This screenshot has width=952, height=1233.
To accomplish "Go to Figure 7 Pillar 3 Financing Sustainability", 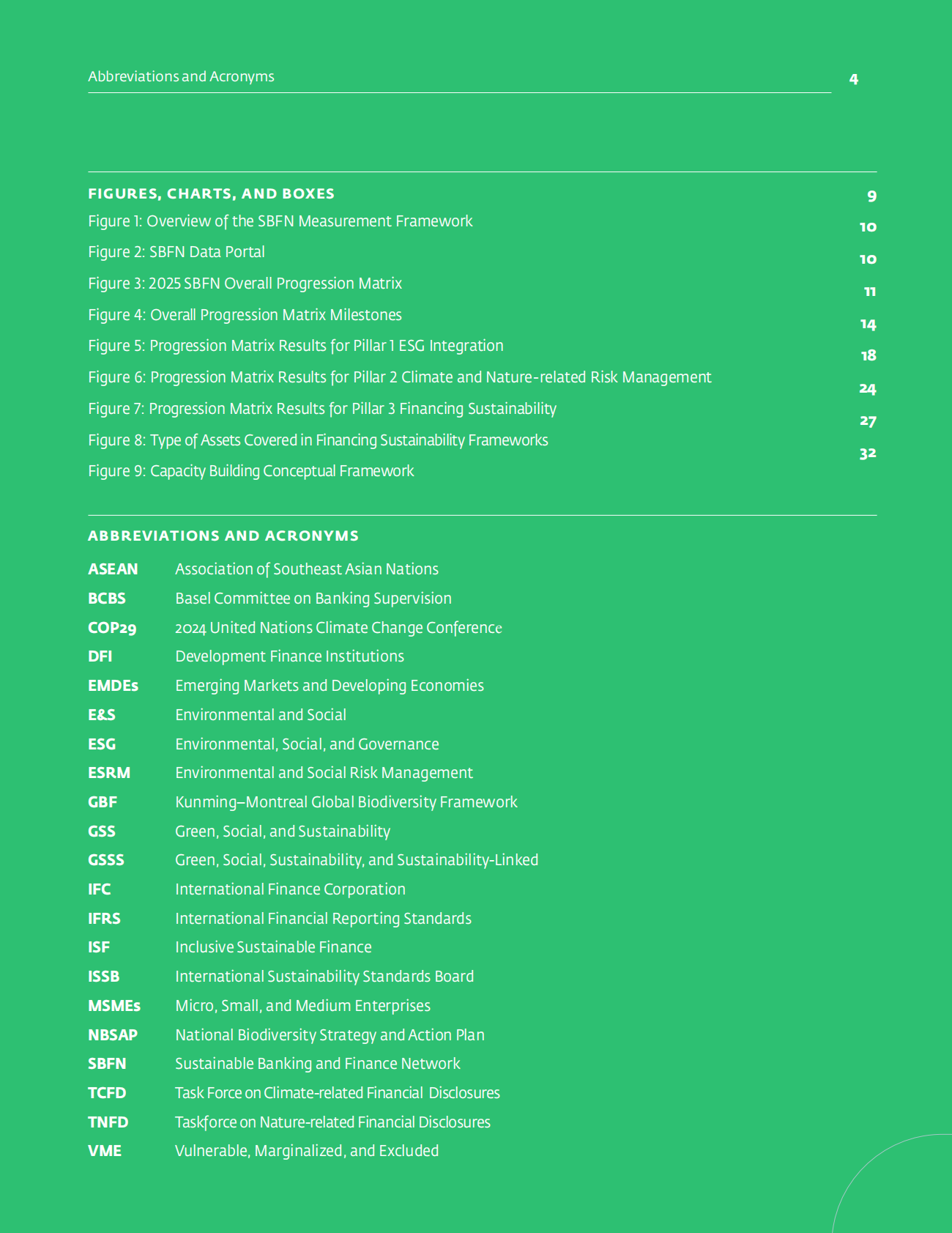I will 321,409.
